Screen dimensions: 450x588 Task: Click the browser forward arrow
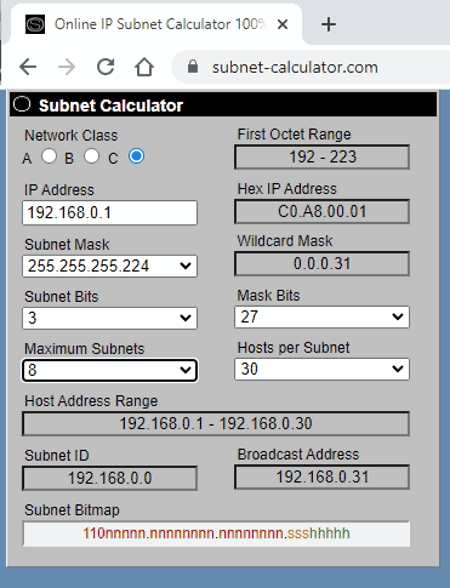pyautogui.click(x=67, y=68)
